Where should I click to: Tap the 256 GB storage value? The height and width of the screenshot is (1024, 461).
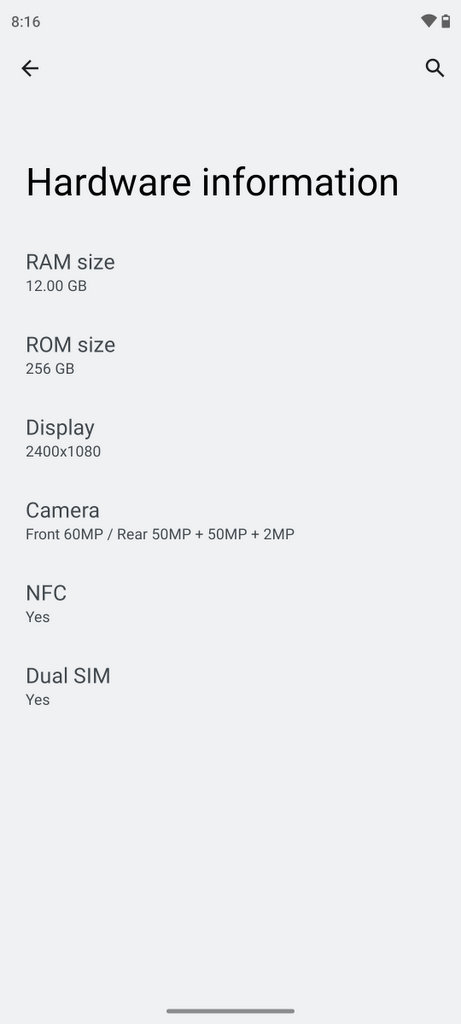click(x=50, y=369)
